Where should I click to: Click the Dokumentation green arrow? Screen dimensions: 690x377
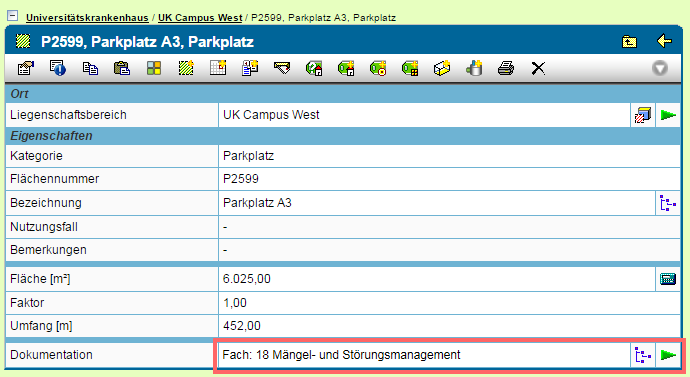pos(668,355)
